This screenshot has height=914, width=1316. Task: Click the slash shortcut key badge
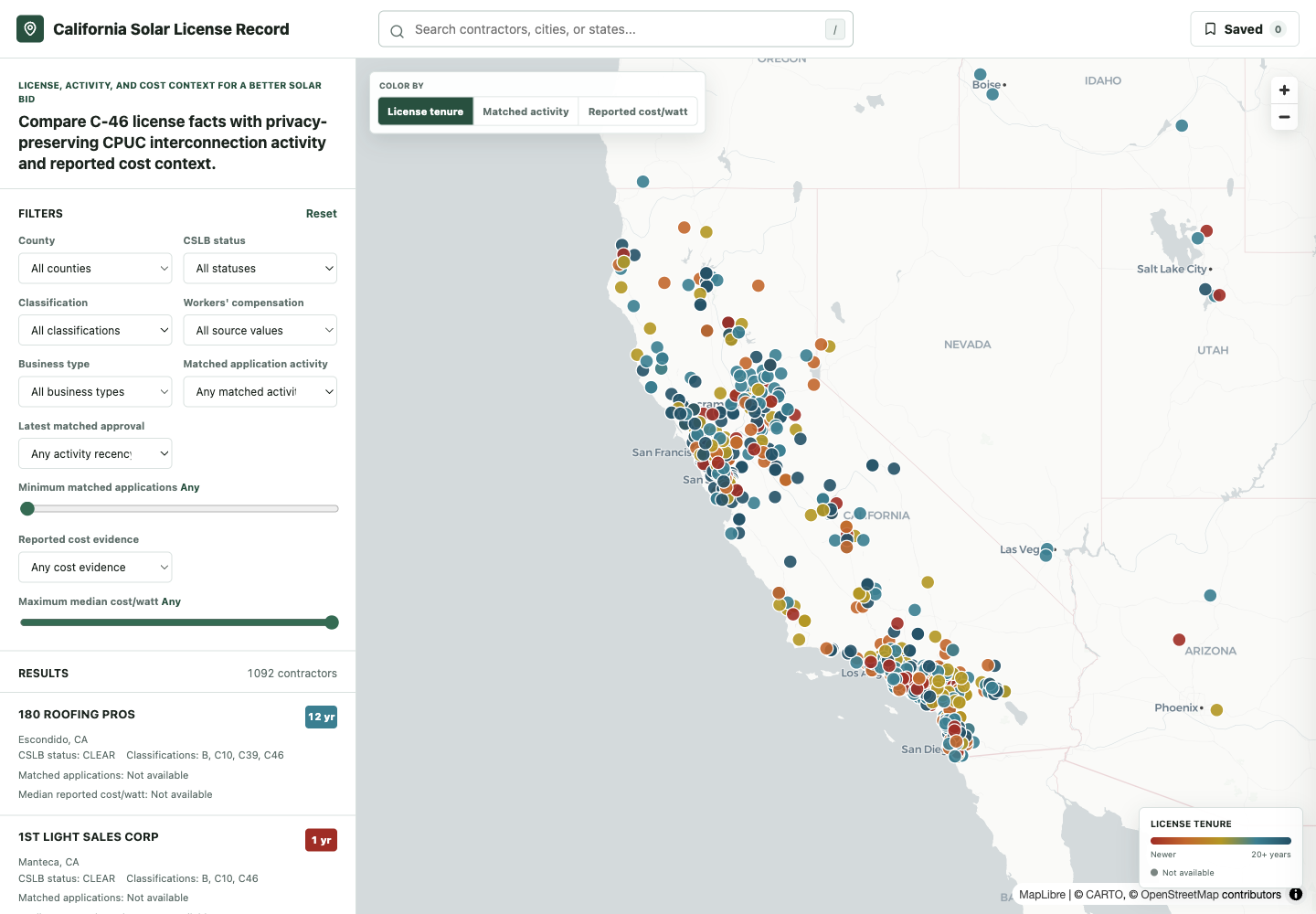coord(834,29)
